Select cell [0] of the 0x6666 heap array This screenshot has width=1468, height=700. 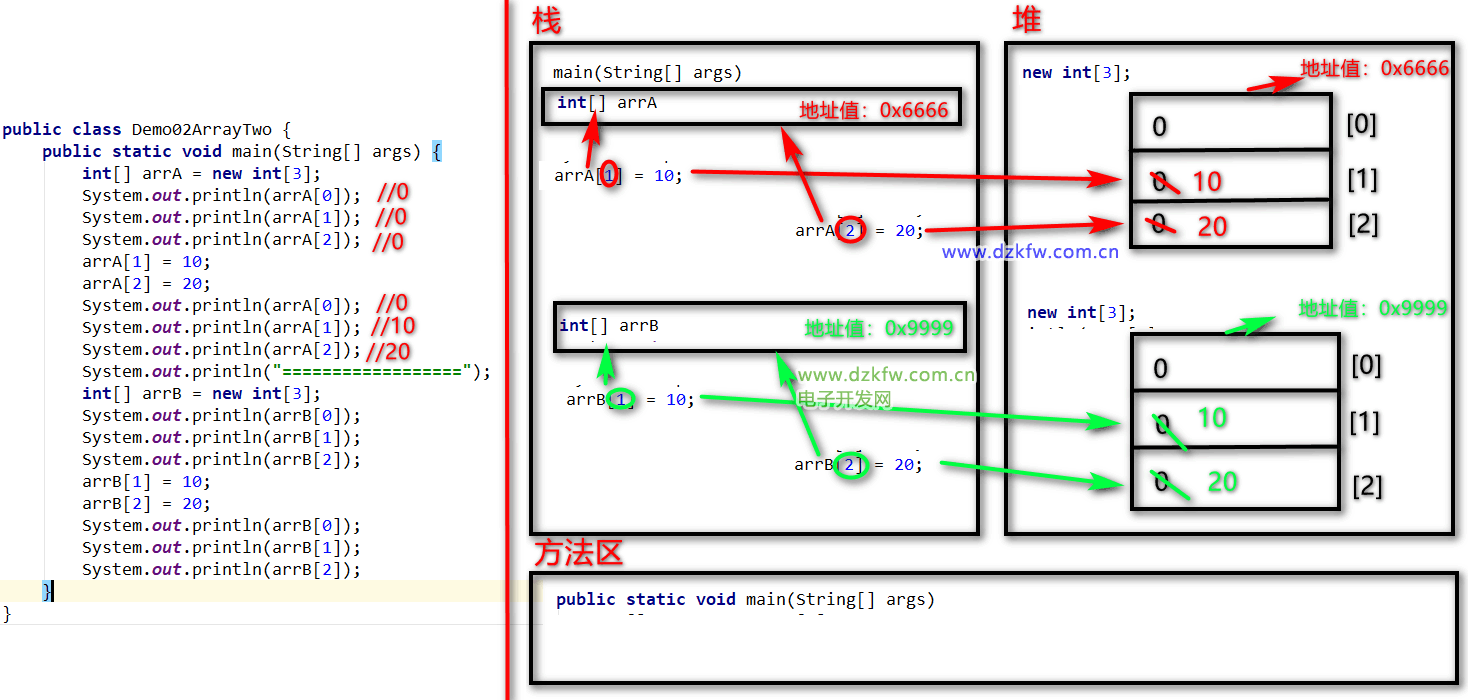[1230, 124]
